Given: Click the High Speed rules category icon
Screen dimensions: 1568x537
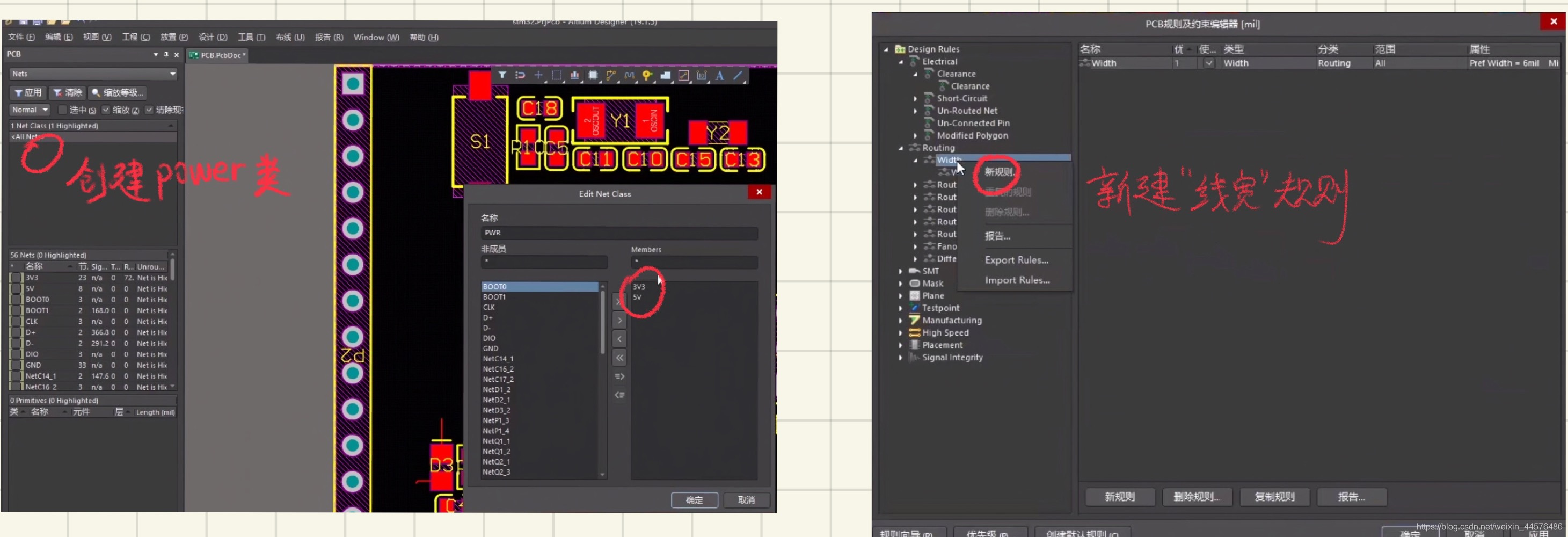Looking at the screenshot, I should (914, 333).
